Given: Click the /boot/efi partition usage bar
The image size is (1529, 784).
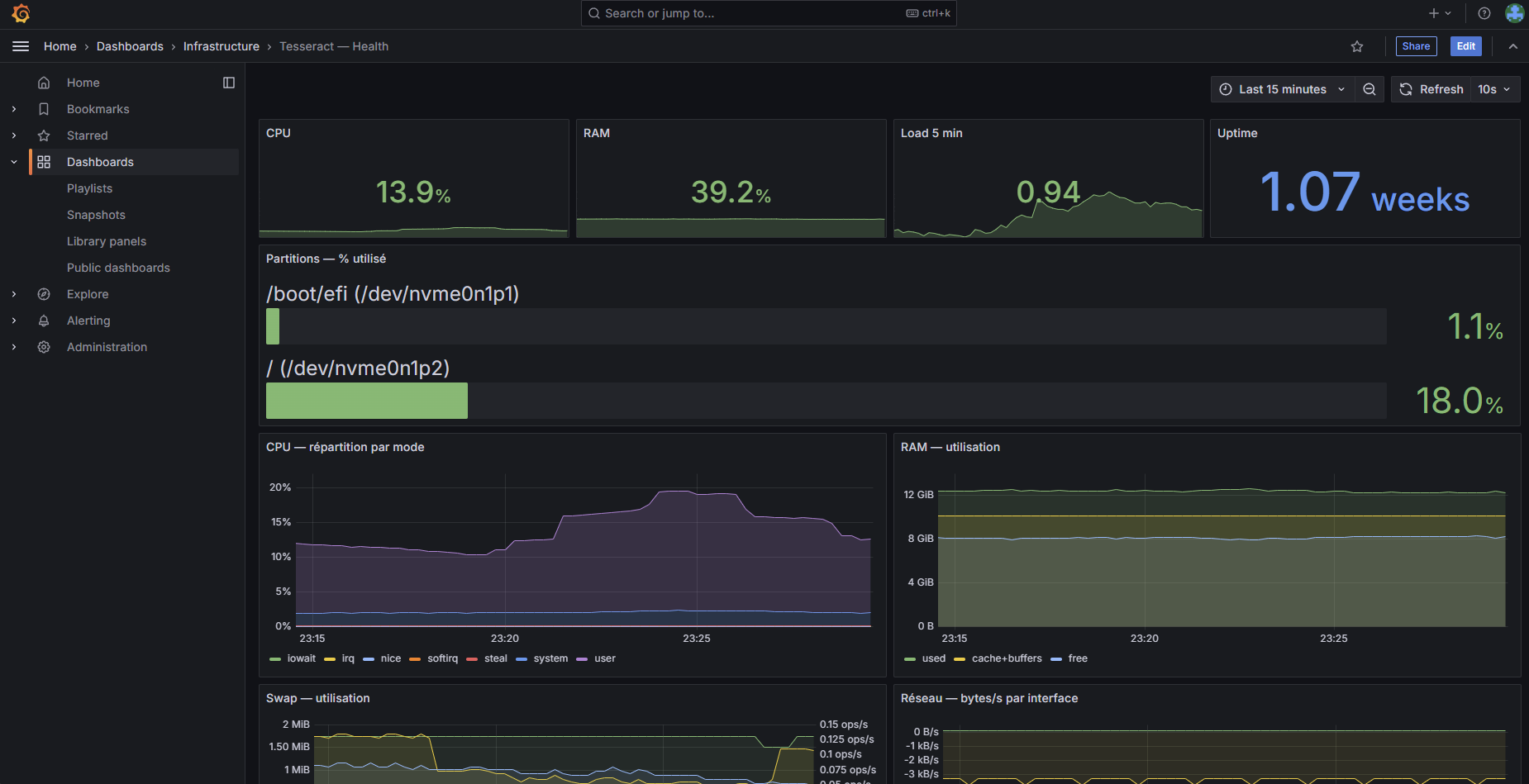Looking at the screenshot, I should (x=826, y=326).
